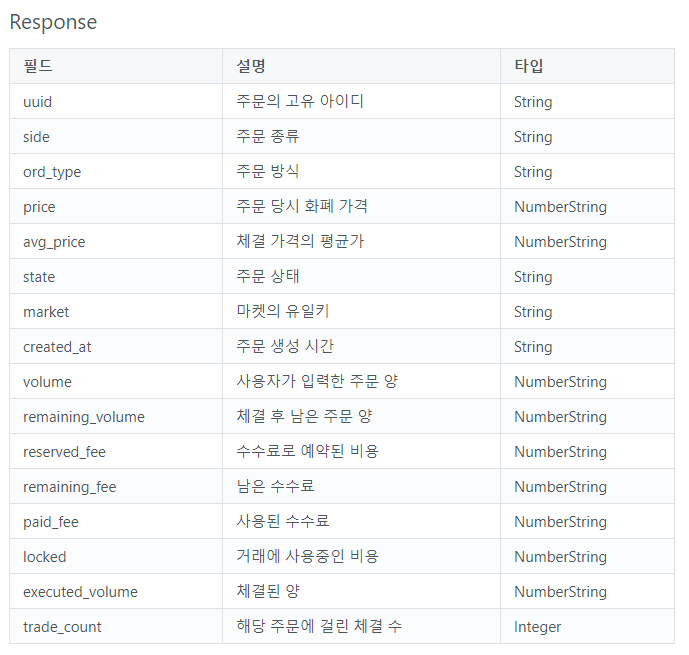Select description 해당 주문에 걸린 체결 수

(319, 626)
